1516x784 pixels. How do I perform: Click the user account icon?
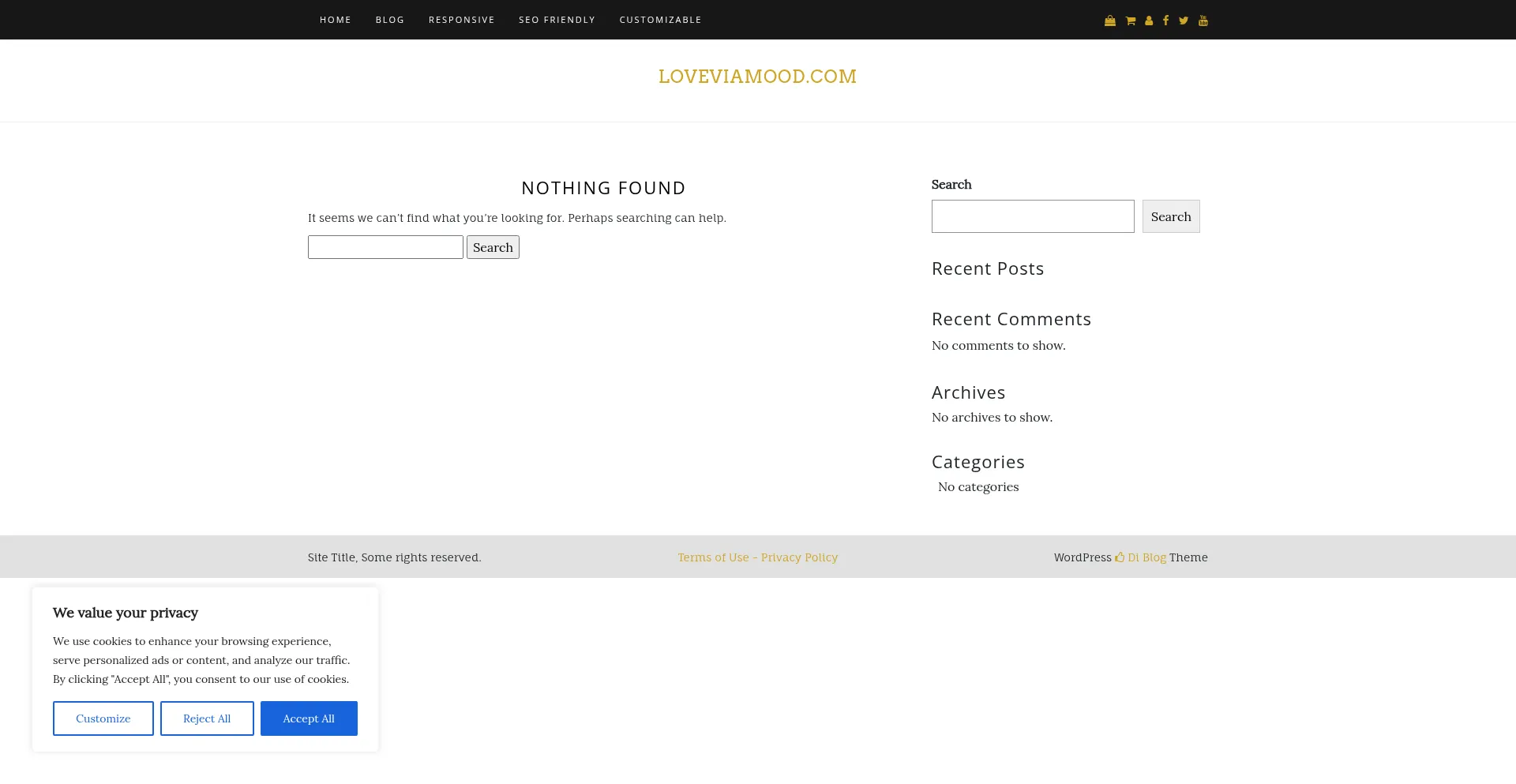pos(1149,21)
